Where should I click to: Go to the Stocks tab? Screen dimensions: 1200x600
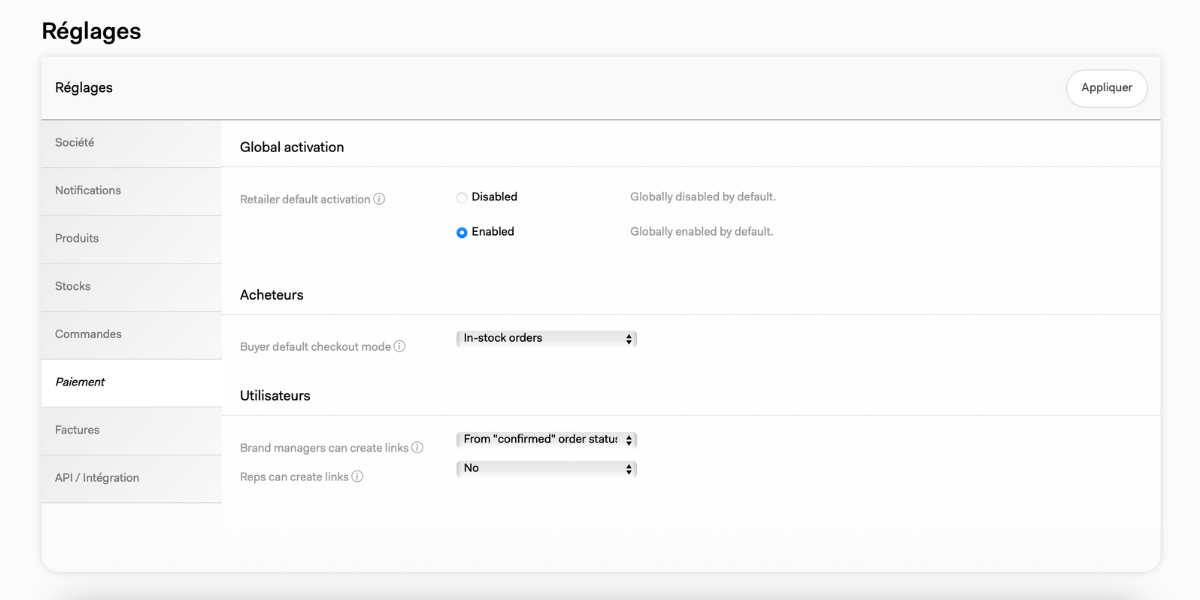coord(131,287)
